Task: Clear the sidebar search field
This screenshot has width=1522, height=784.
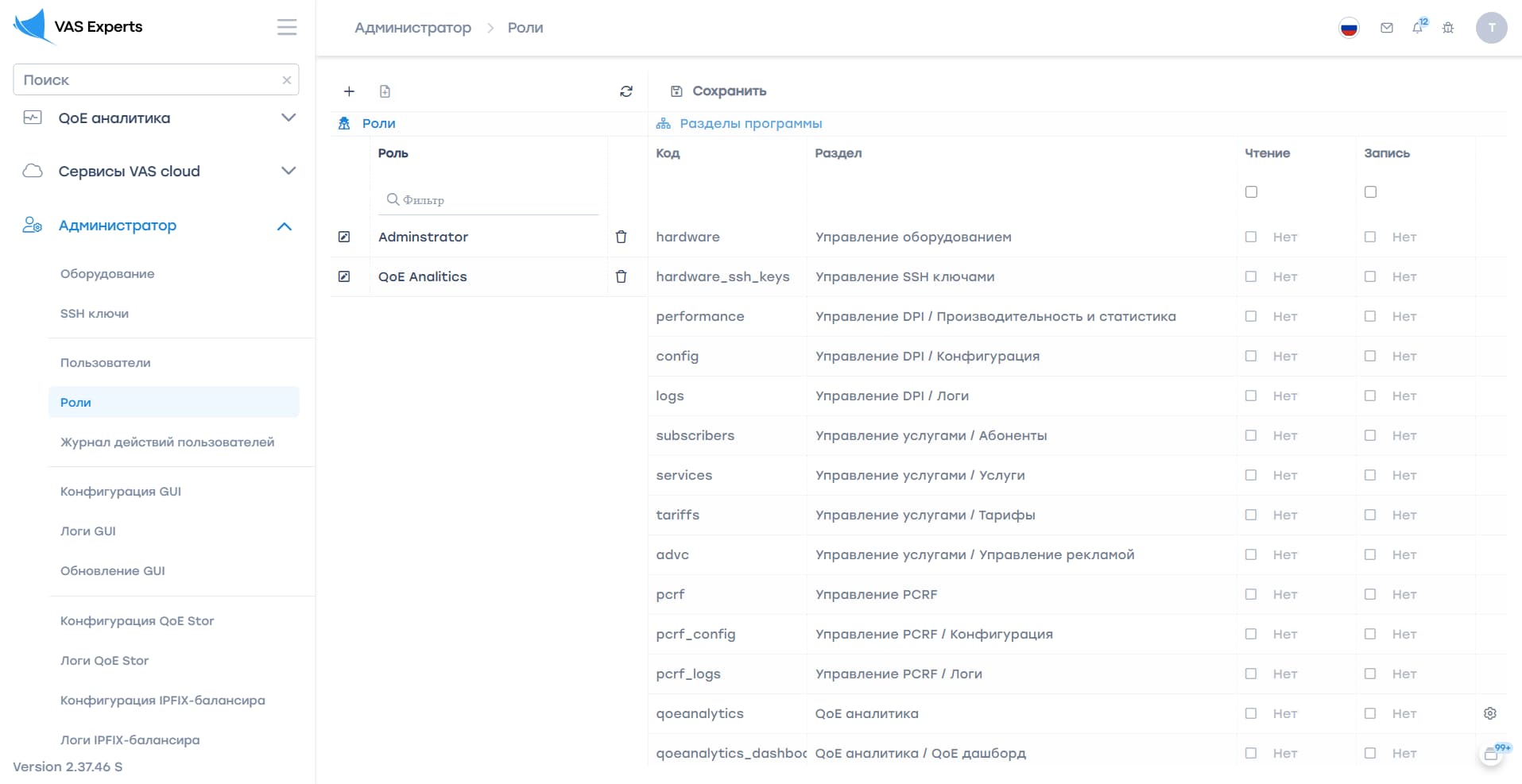Action: pos(287,80)
